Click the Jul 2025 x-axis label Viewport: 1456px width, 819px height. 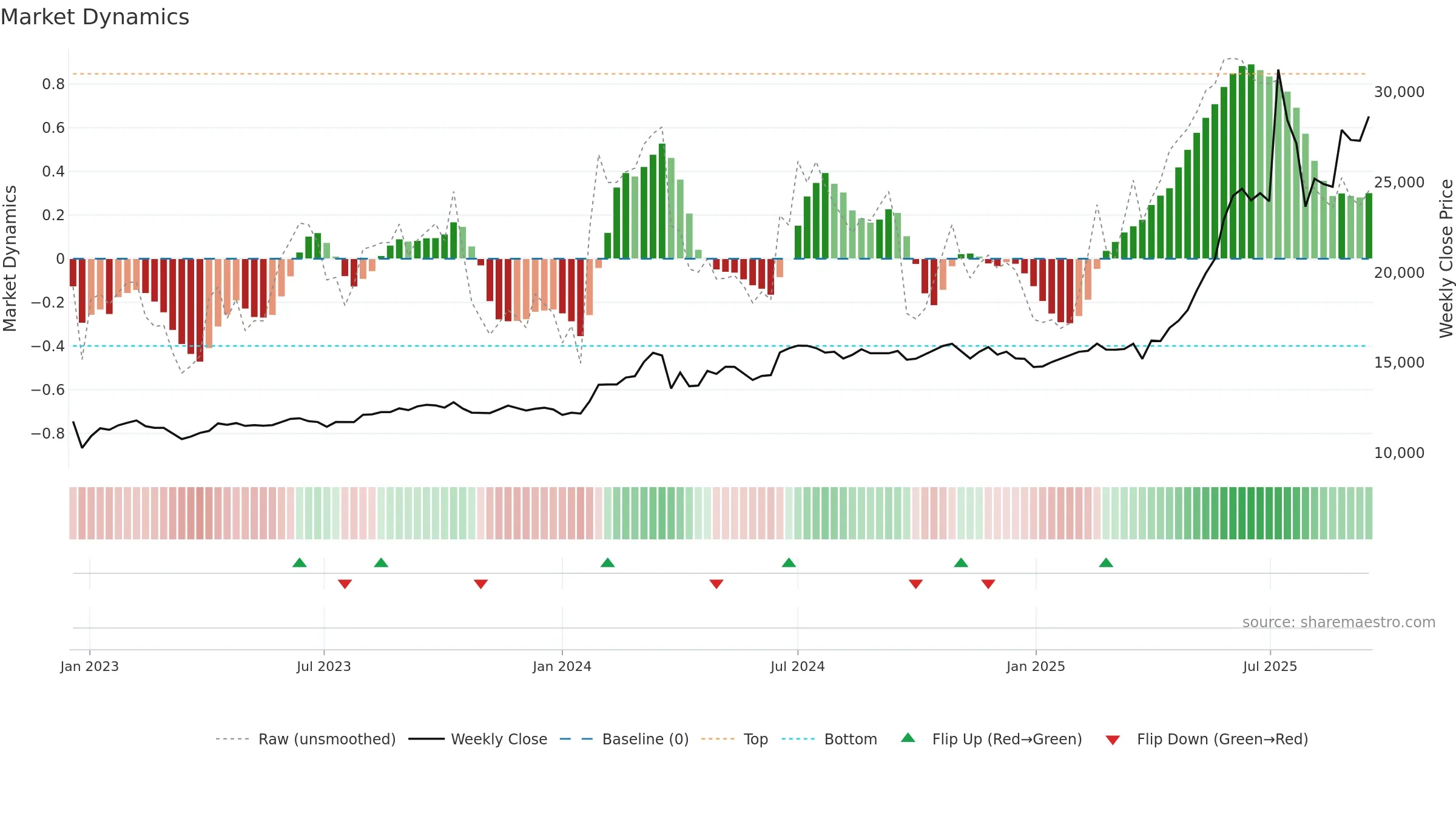pos(1270,667)
